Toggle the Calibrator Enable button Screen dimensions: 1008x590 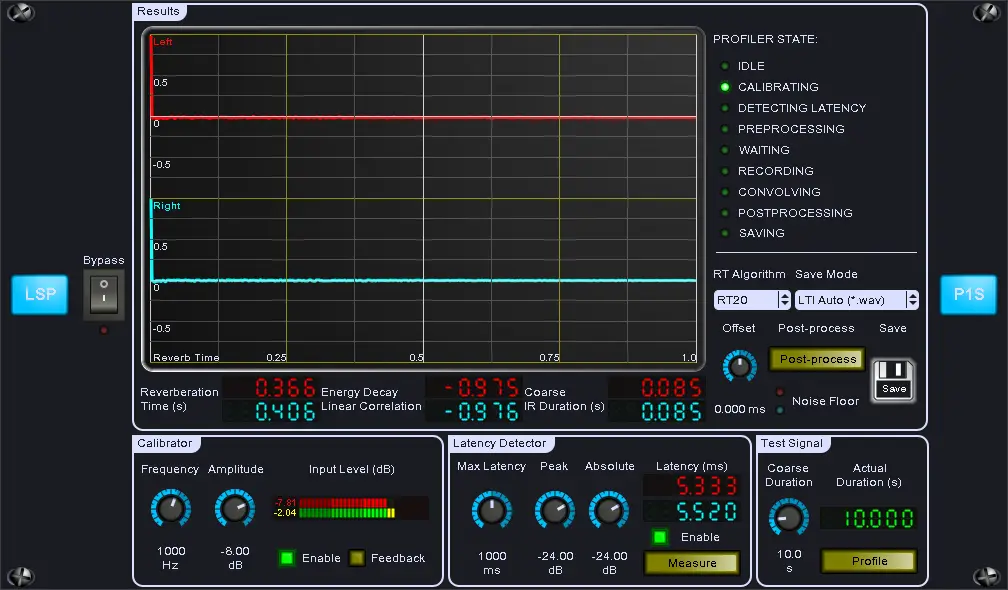[287, 558]
